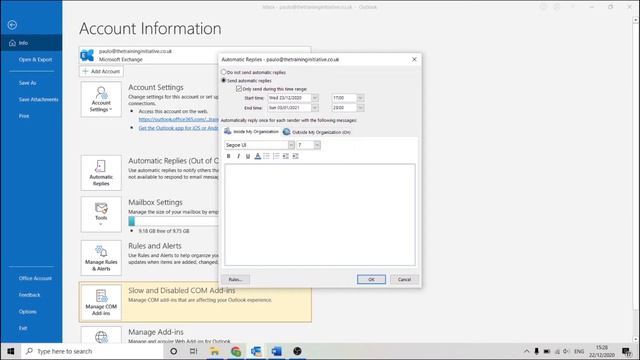
Task: Click inside the automatic reply message box
Action: (x=320, y=215)
